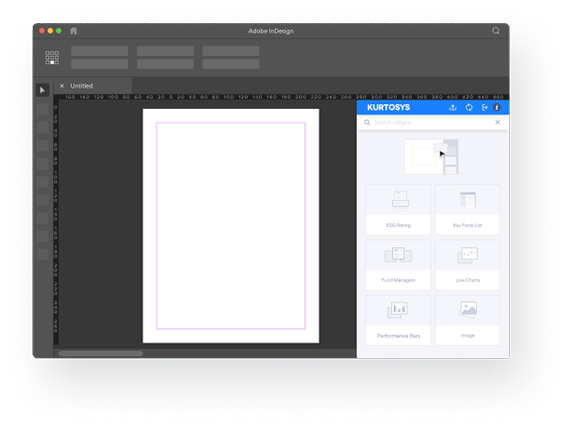The image size is (570, 428).
Task: Select the ESG Rating widget
Action: tap(398, 209)
